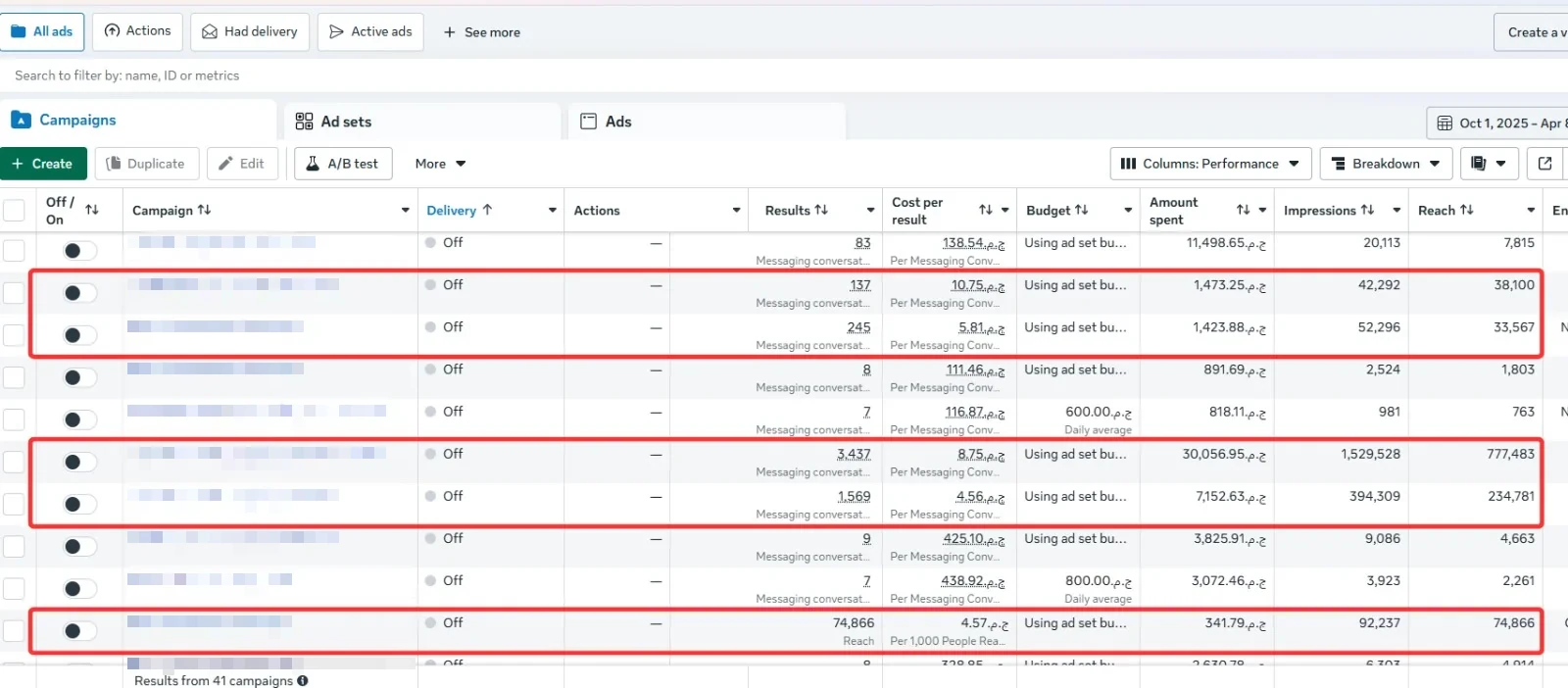Viewport: 1568px width, 688px height.
Task: Toggle on the campaign with 3,437 results
Action: 79,462
